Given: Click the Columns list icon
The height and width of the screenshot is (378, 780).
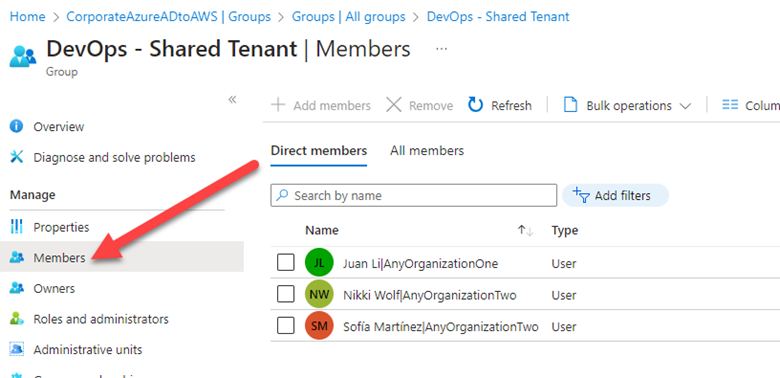Looking at the screenshot, I should pyautogui.click(x=730, y=105).
